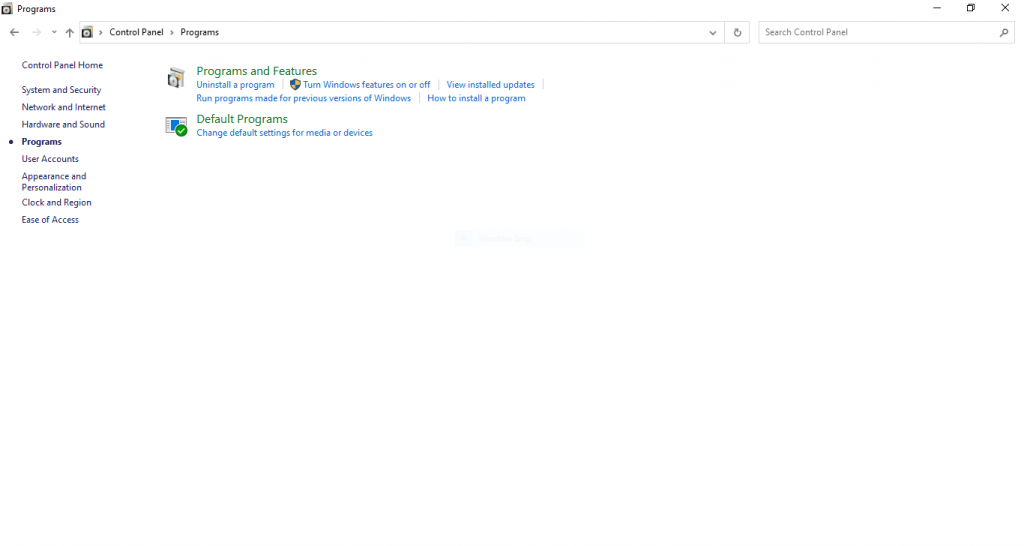Click the shield icon for Windows features
This screenshot has height=546, width=1024.
pyautogui.click(x=295, y=85)
